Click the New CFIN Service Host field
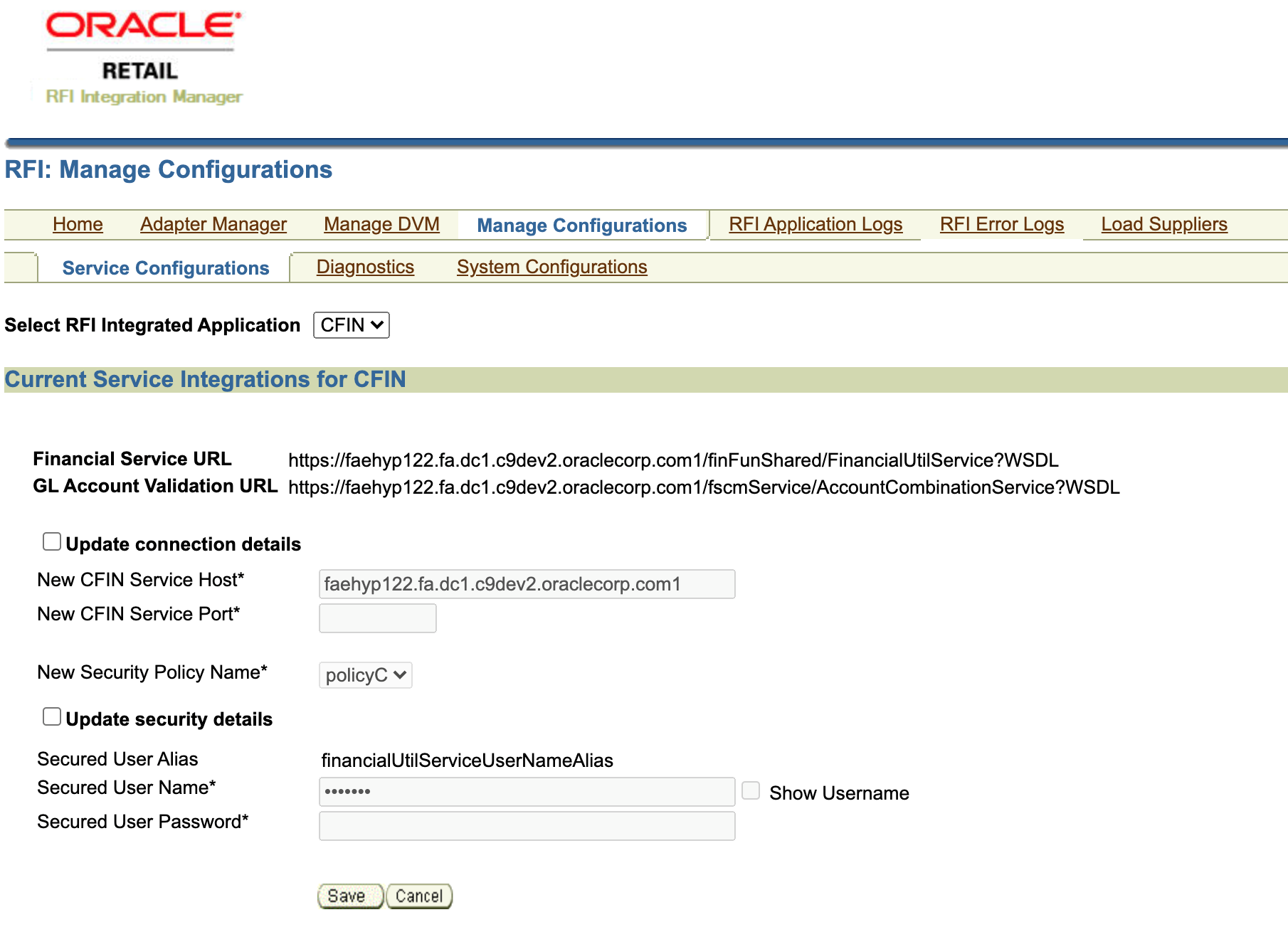Image resolution: width=1288 pixels, height=927 pixels. coord(527,584)
